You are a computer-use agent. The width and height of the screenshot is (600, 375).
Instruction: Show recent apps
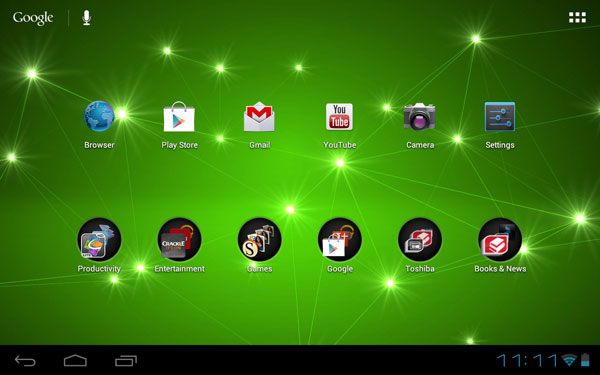click(x=126, y=360)
